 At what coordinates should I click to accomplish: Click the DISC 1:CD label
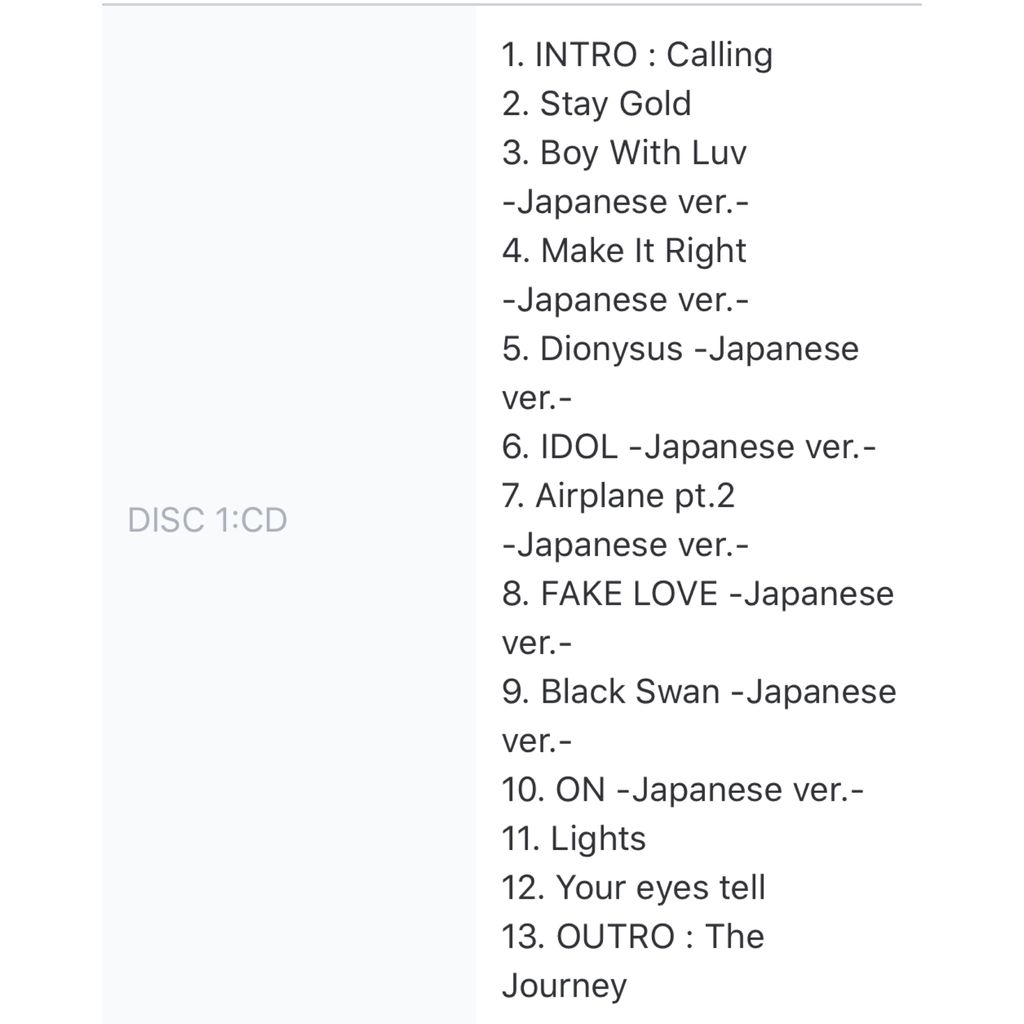pos(207,521)
